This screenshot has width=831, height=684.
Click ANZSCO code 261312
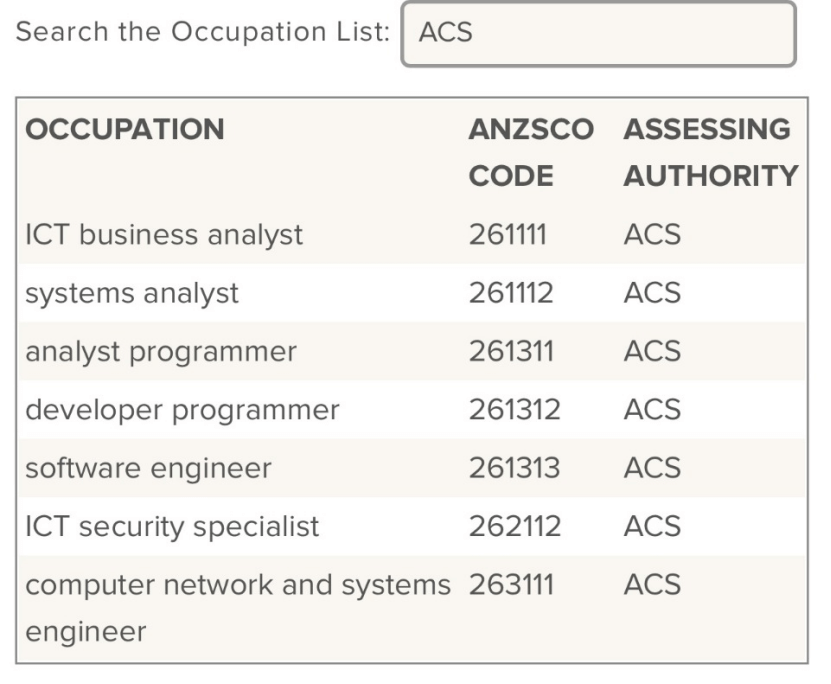tap(514, 409)
